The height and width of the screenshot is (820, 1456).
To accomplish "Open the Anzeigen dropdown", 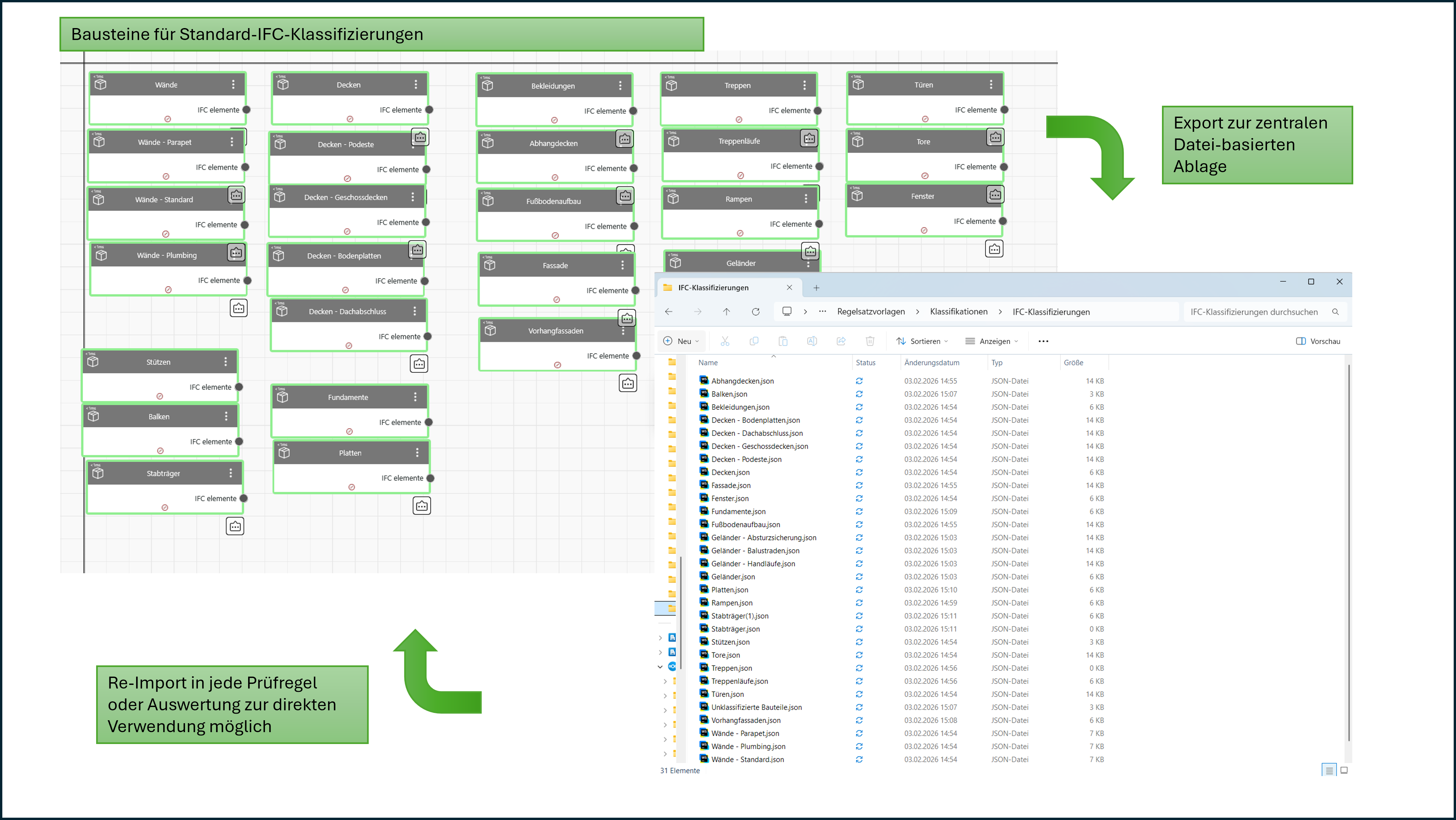I will [992, 341].
